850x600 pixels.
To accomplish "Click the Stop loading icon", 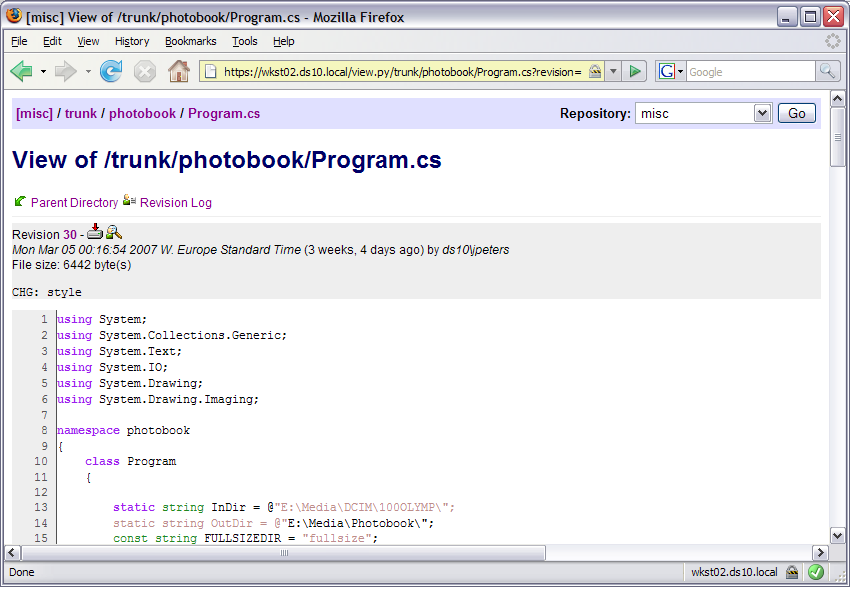I will tap(145, 72).
